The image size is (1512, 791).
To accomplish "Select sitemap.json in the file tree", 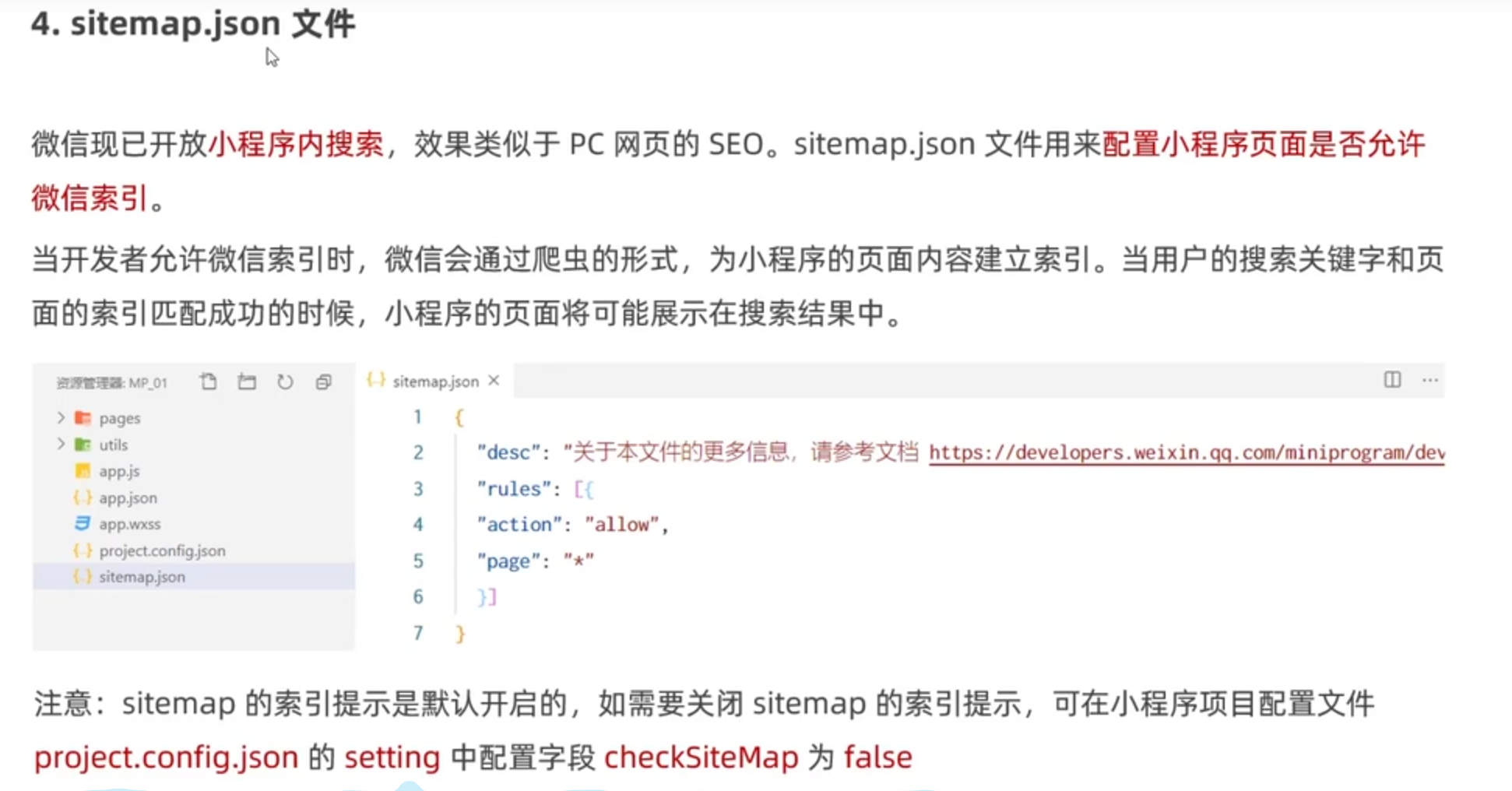I will tap(142, 577).
